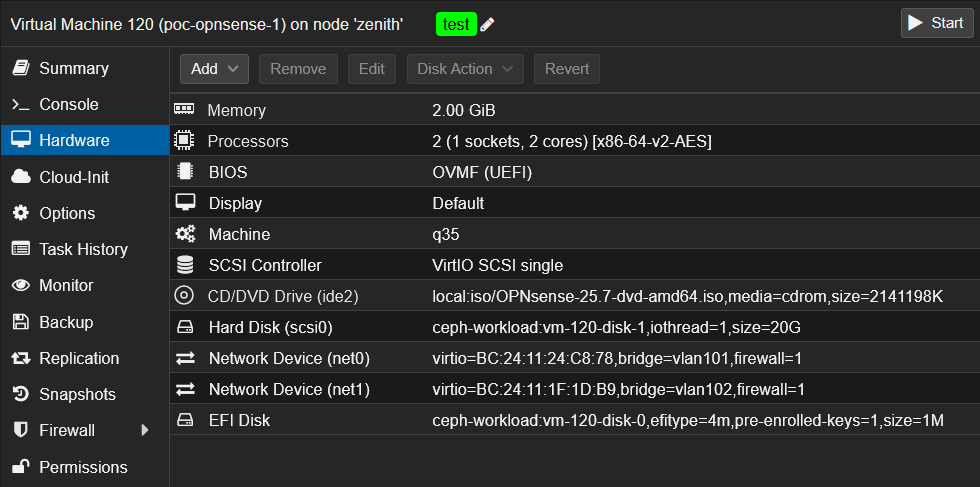
Task: Click the CD/DVD Drive disc icon
Action: click(184, 295)
